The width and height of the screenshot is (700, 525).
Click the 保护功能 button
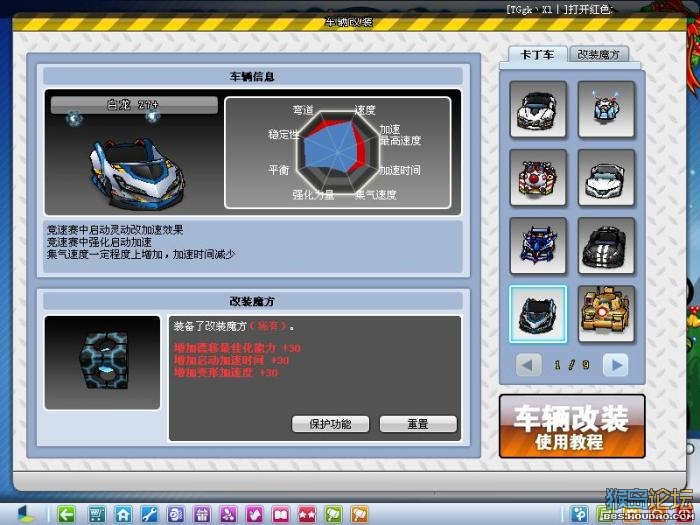point(330,424)
